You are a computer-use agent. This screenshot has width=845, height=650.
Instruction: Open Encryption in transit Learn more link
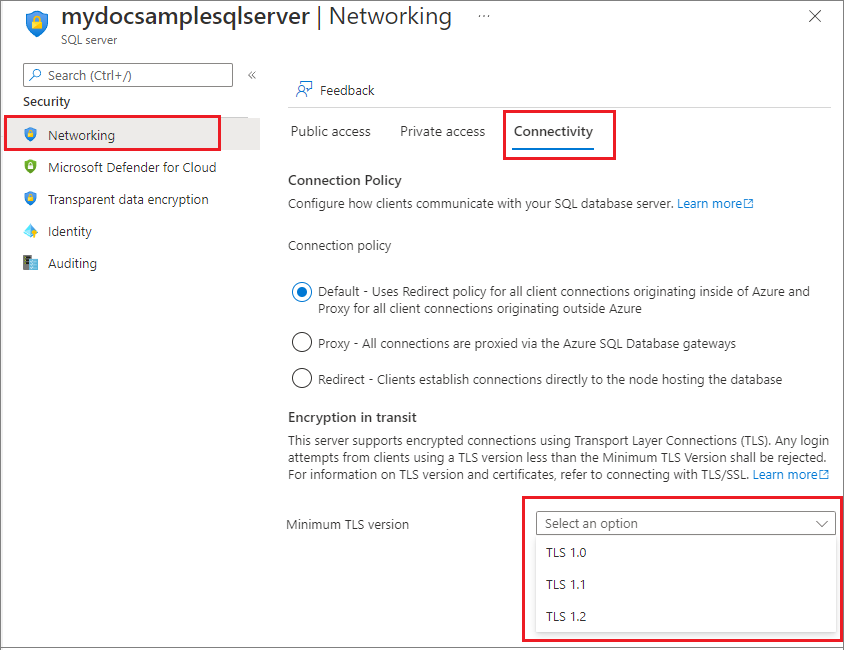click(x=785, y=475)
